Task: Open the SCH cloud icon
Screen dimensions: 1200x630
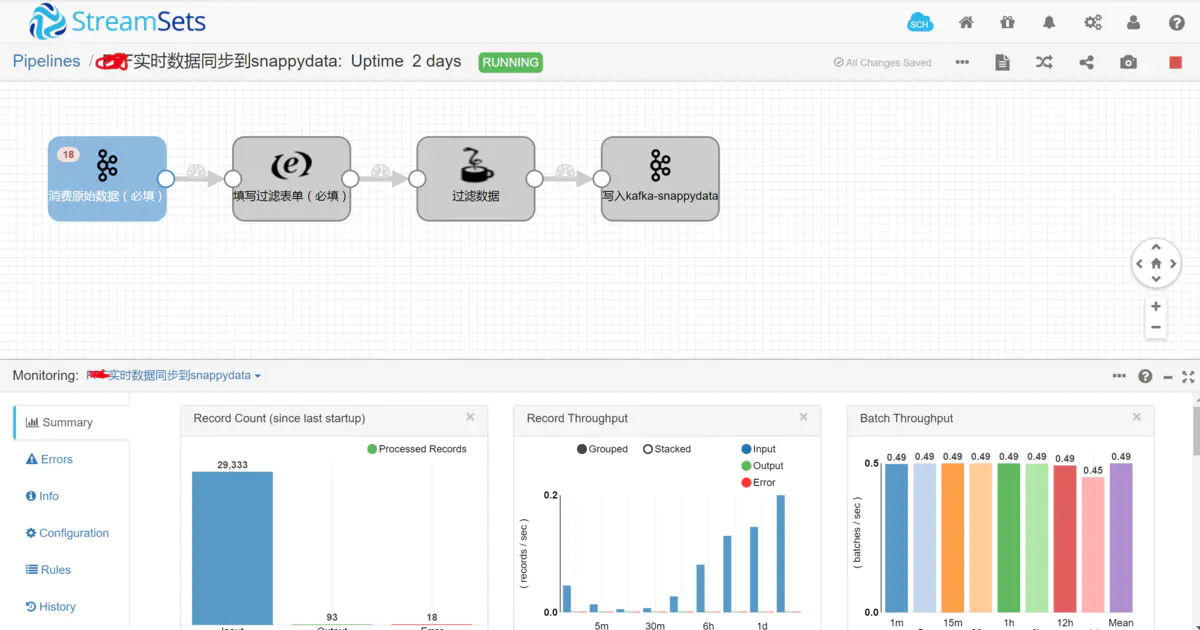Action: (920, 22)
